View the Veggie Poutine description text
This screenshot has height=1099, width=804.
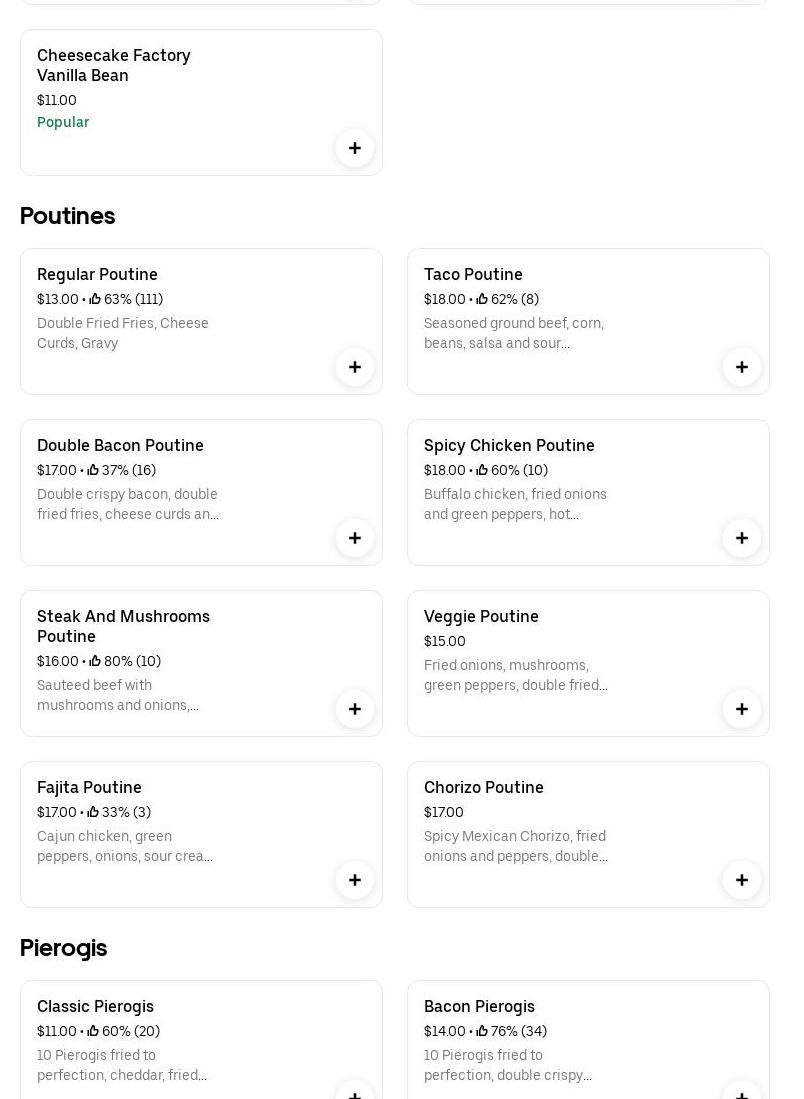(x=515, y=675)
